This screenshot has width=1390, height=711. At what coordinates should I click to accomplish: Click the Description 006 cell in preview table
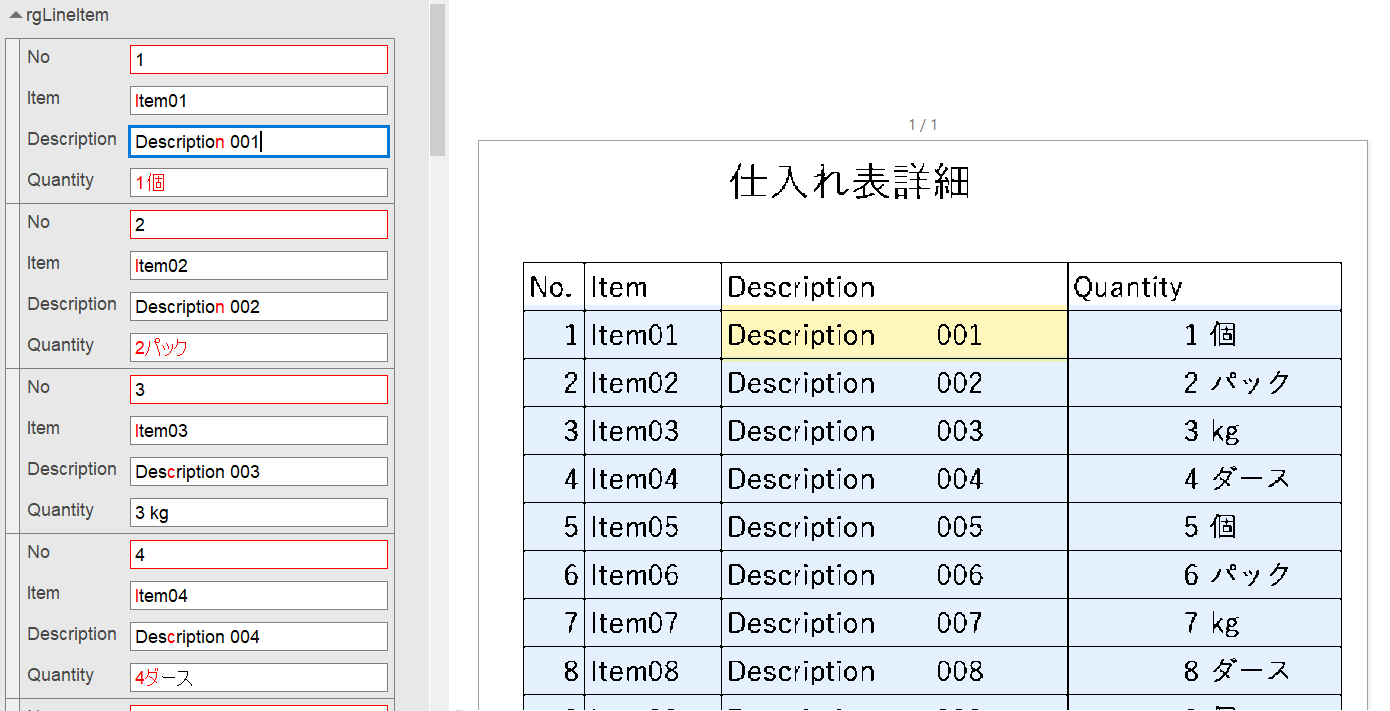[894, 575]
